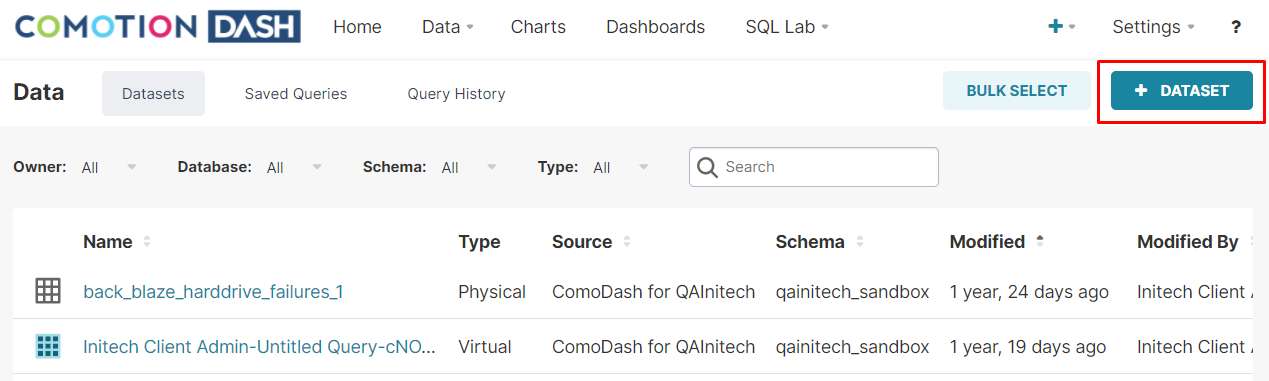Click the Comotion Dash logo

[158, 27]
